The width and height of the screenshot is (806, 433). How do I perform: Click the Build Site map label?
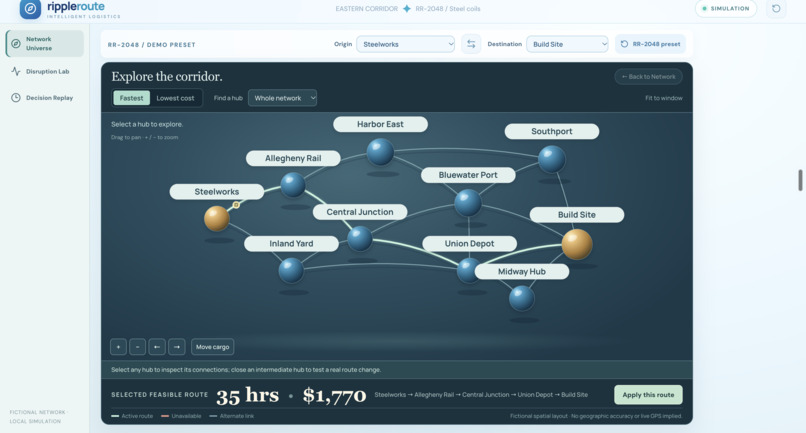coord(577,214)
